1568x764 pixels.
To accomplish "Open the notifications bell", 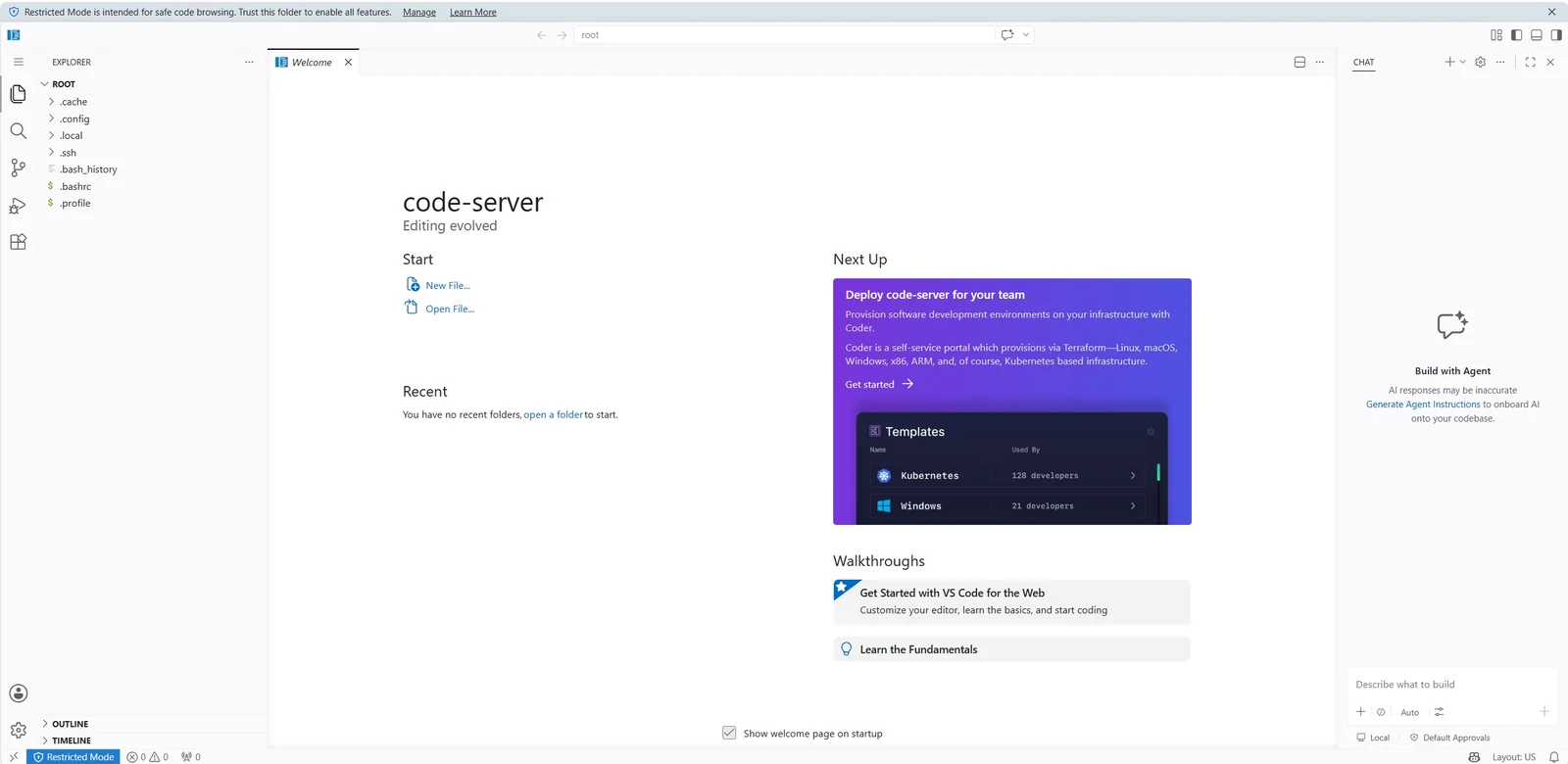I will click(1554, 757).
